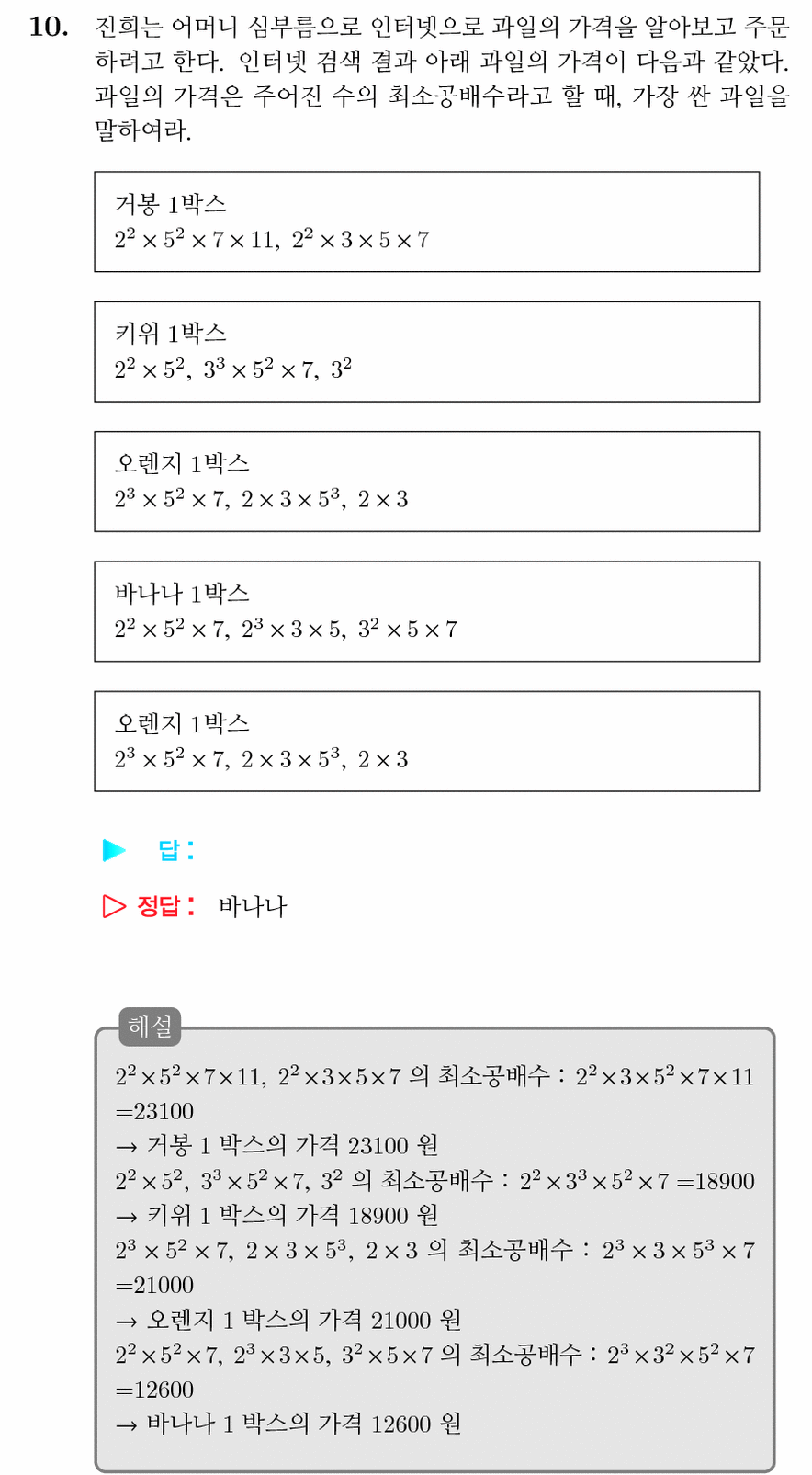812x1475 pixels.
Task: Click the blue 답: answer label
Action: [x=176, y=850]
